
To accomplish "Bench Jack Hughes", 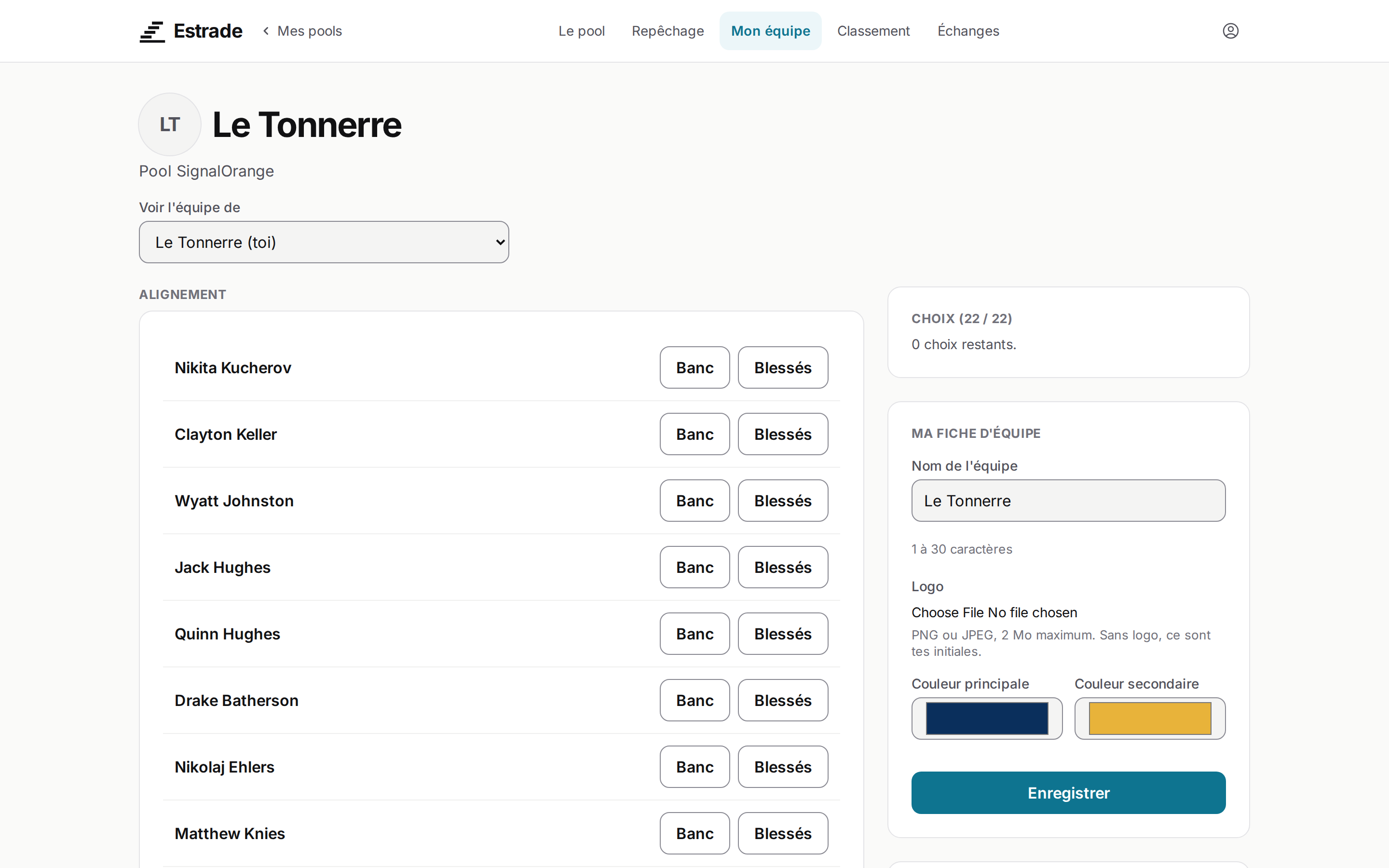I will pos(694,567).
